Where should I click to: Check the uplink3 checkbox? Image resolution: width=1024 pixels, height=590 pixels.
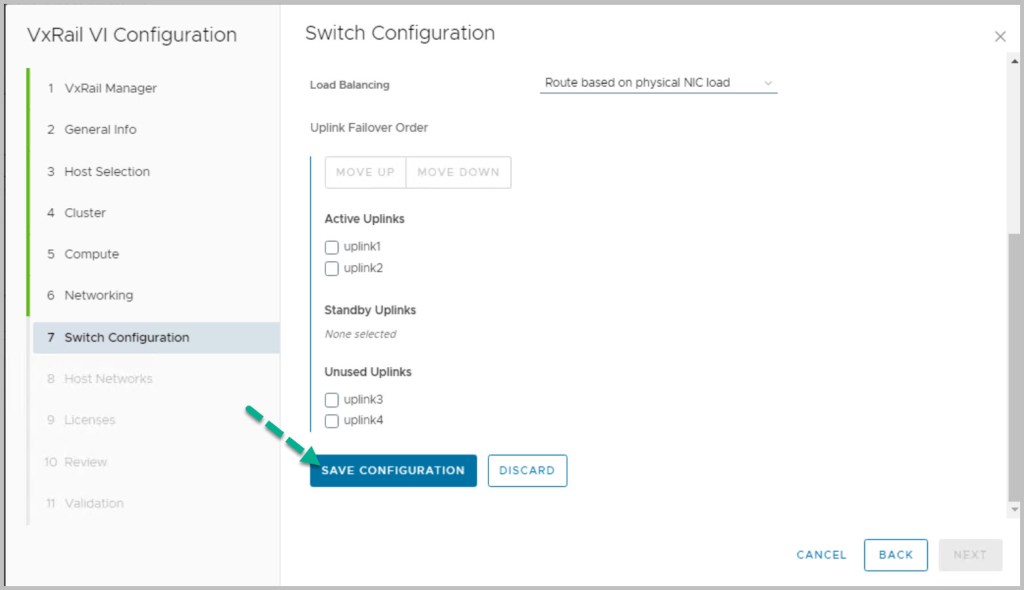(332, 400)
